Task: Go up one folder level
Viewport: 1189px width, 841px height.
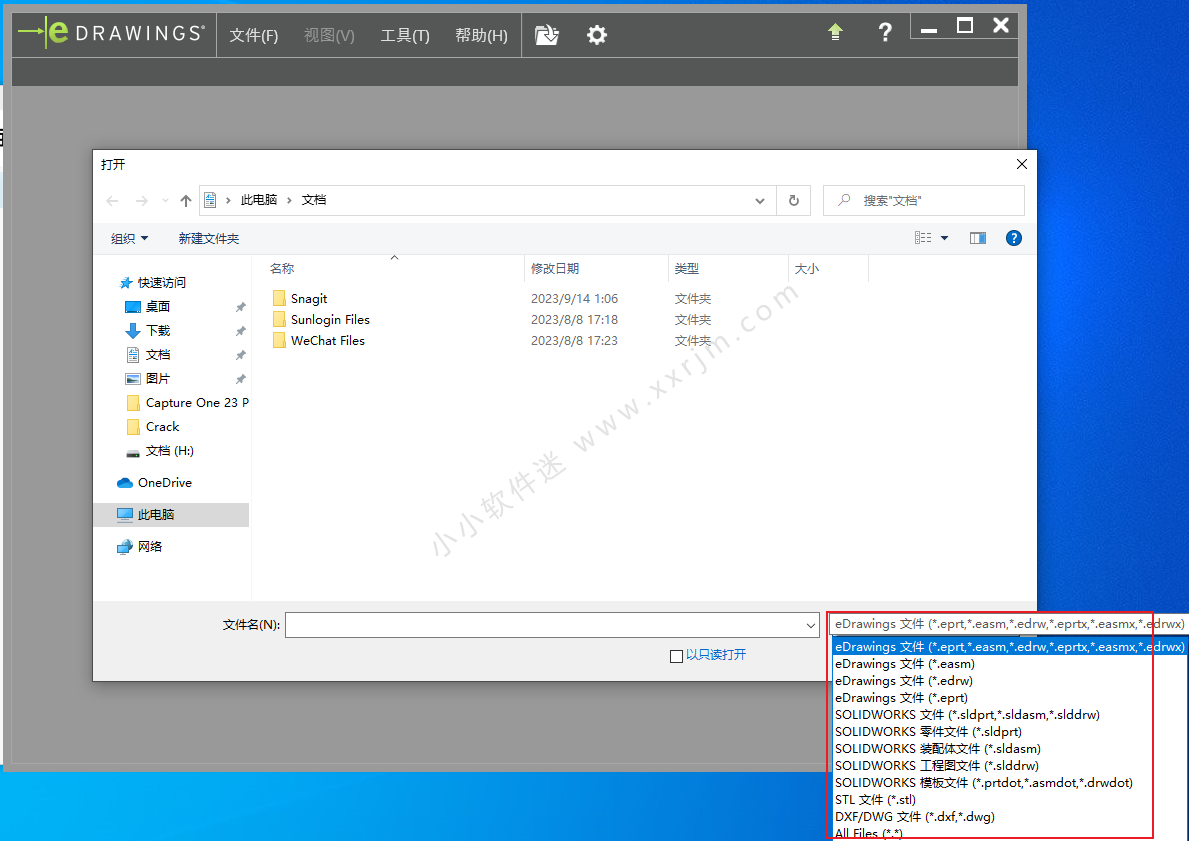Action: (186, 200)
